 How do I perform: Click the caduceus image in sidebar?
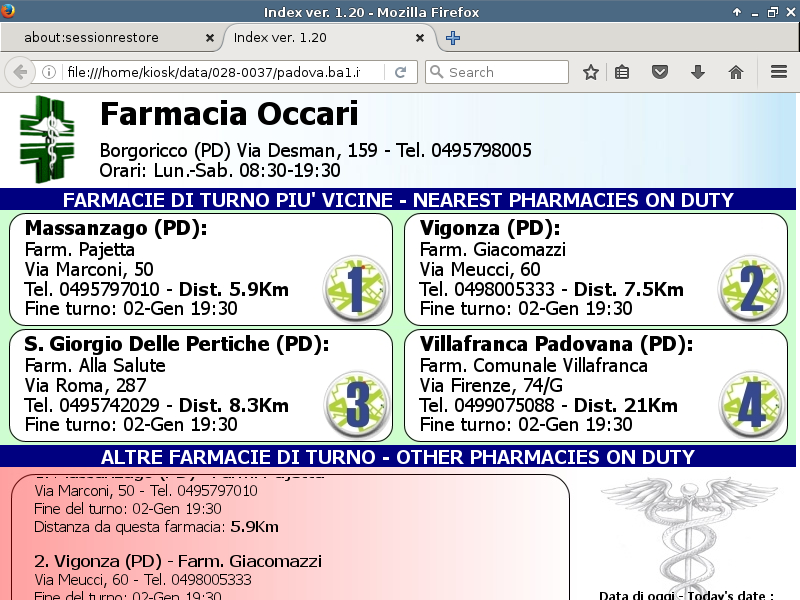(686, 530)
